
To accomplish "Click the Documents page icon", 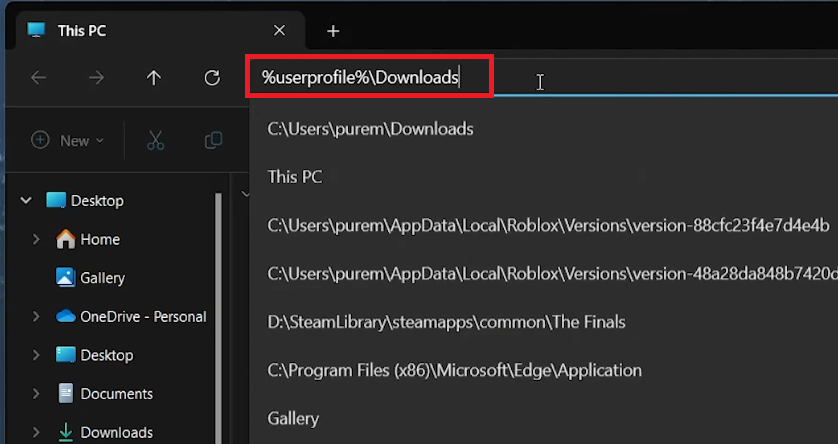I will (x=66, y=394).
